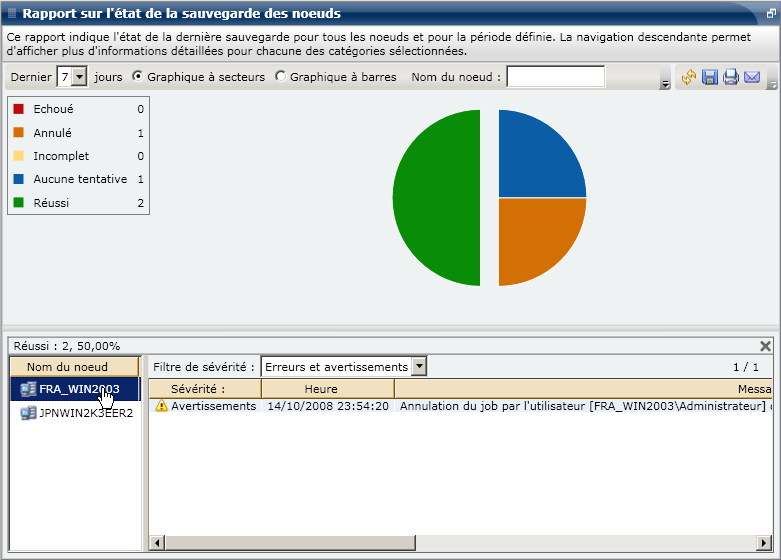Image resolution: width=781 pixels, height=560 pixels.
Task: Click the email report envelope icon
Action: (752, 77)
